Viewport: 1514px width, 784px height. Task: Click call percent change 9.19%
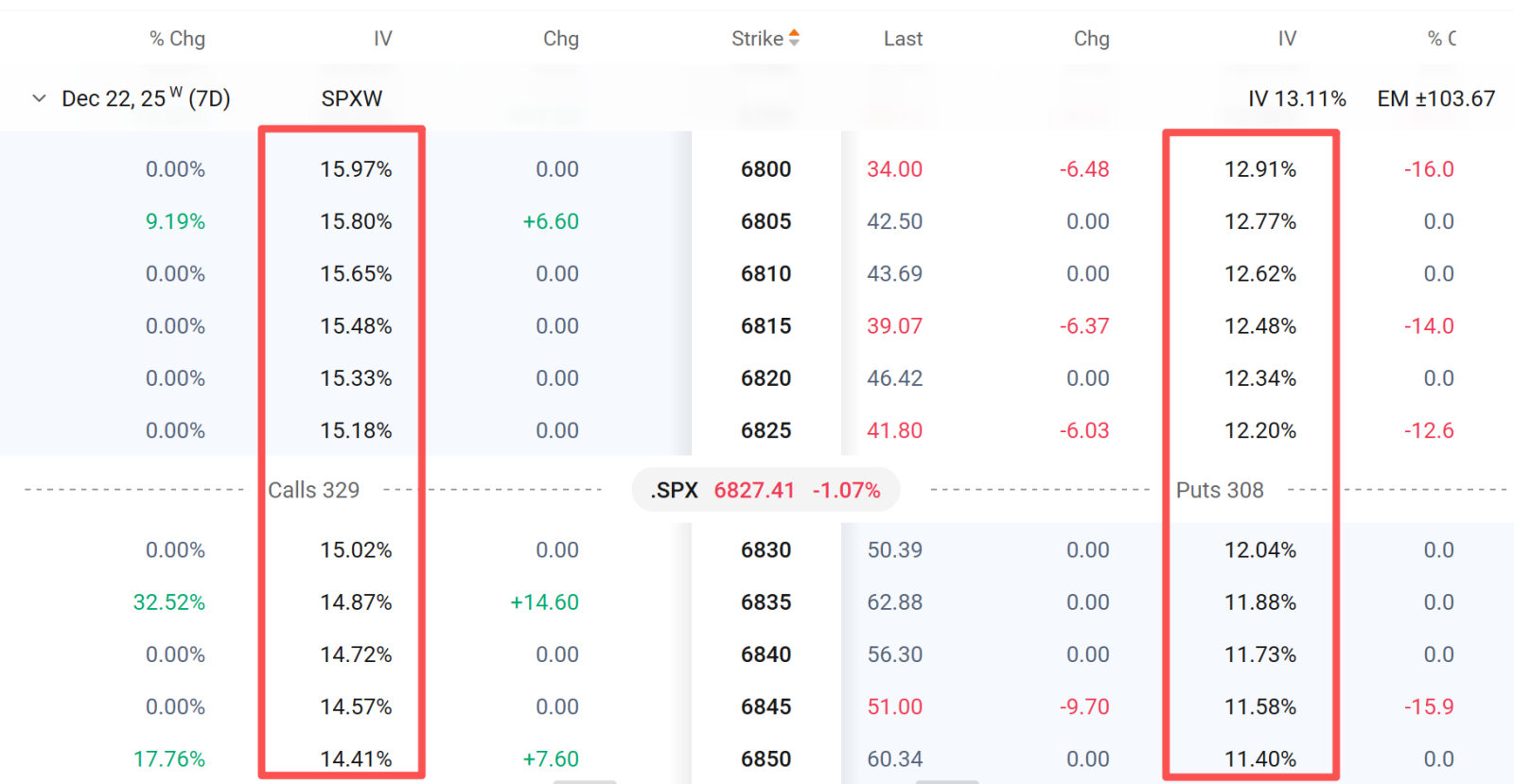175,221
